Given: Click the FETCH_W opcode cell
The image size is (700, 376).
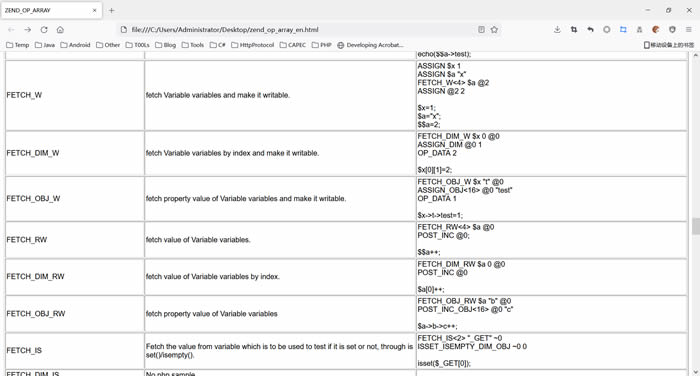Looking at the screenshot, I should click(75, 95).
